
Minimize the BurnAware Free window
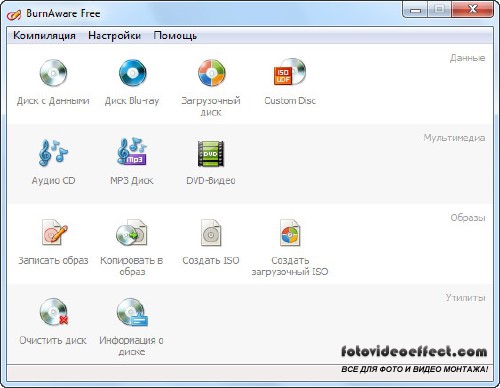coord(415,10)
